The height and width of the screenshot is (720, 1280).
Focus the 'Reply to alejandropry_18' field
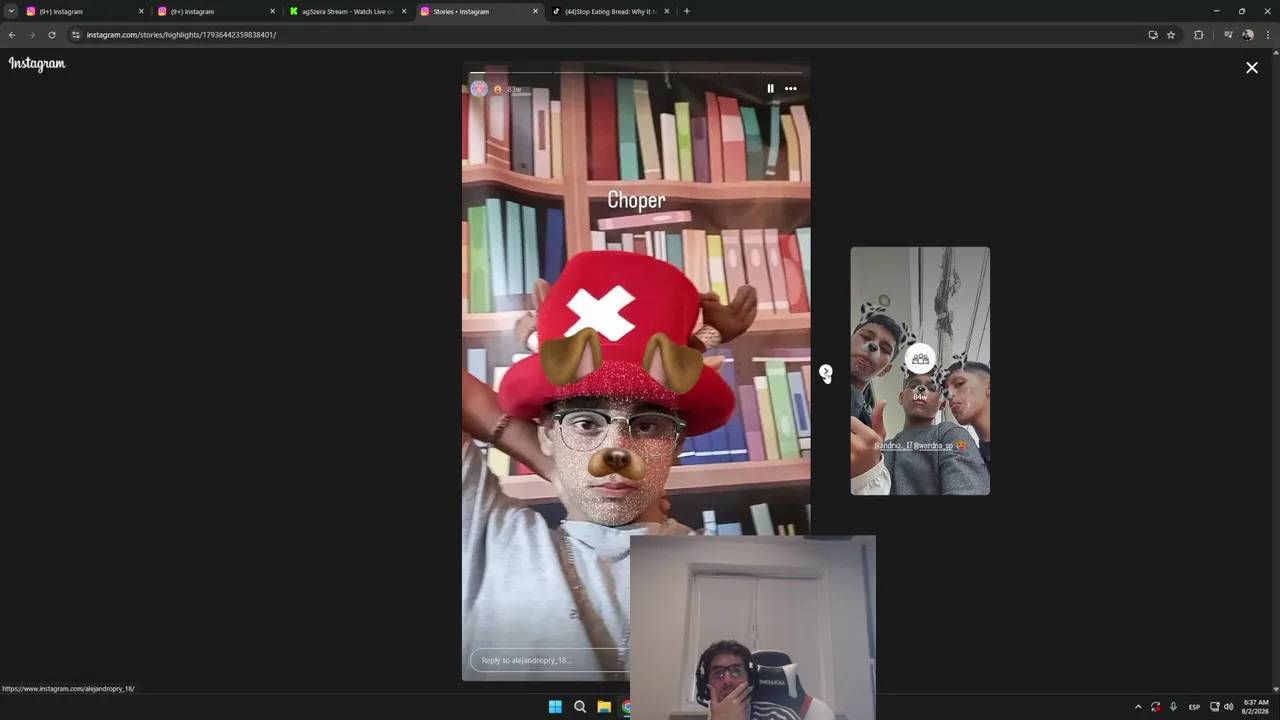(x=550, y=660)
